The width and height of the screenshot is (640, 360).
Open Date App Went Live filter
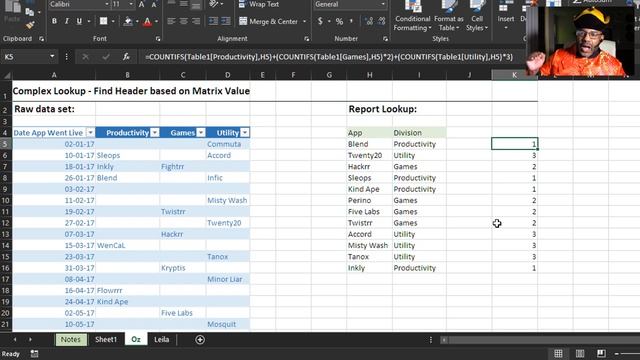90,133
